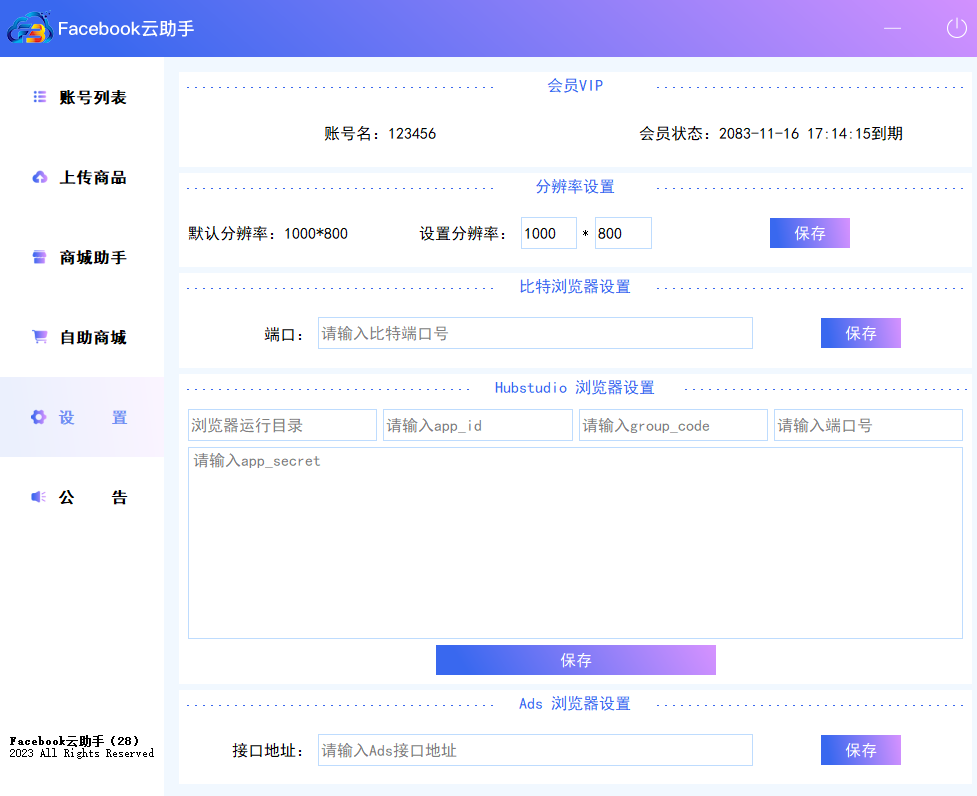Select the 请输入app_id text field
The width and height of the screenshot is (977, 796).
click(x=477, y=425)
